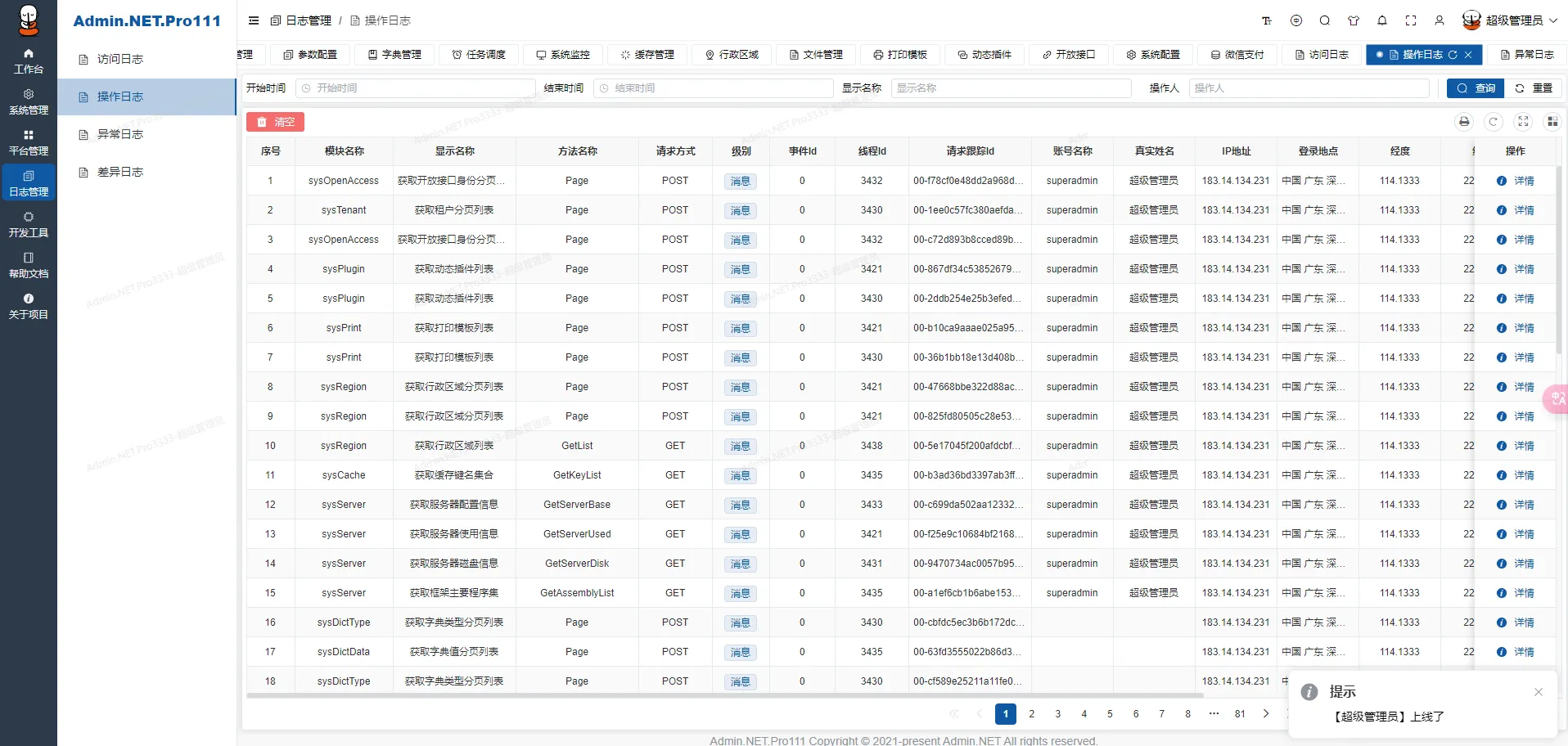Click the Admin.NET.Pro111 logo title
Viewport: 1568px width, 746px height.
point(147,20)
